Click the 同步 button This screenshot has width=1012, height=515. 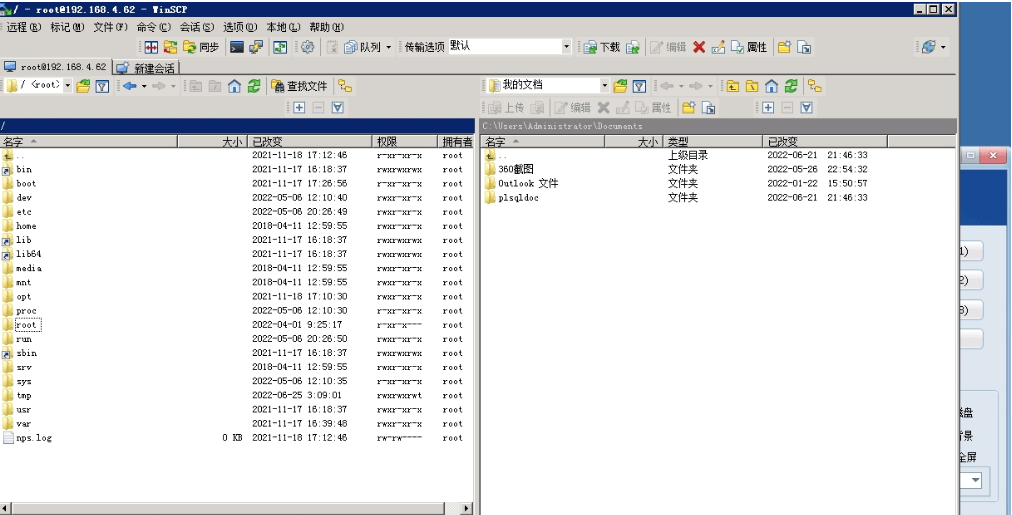[201, 47]
